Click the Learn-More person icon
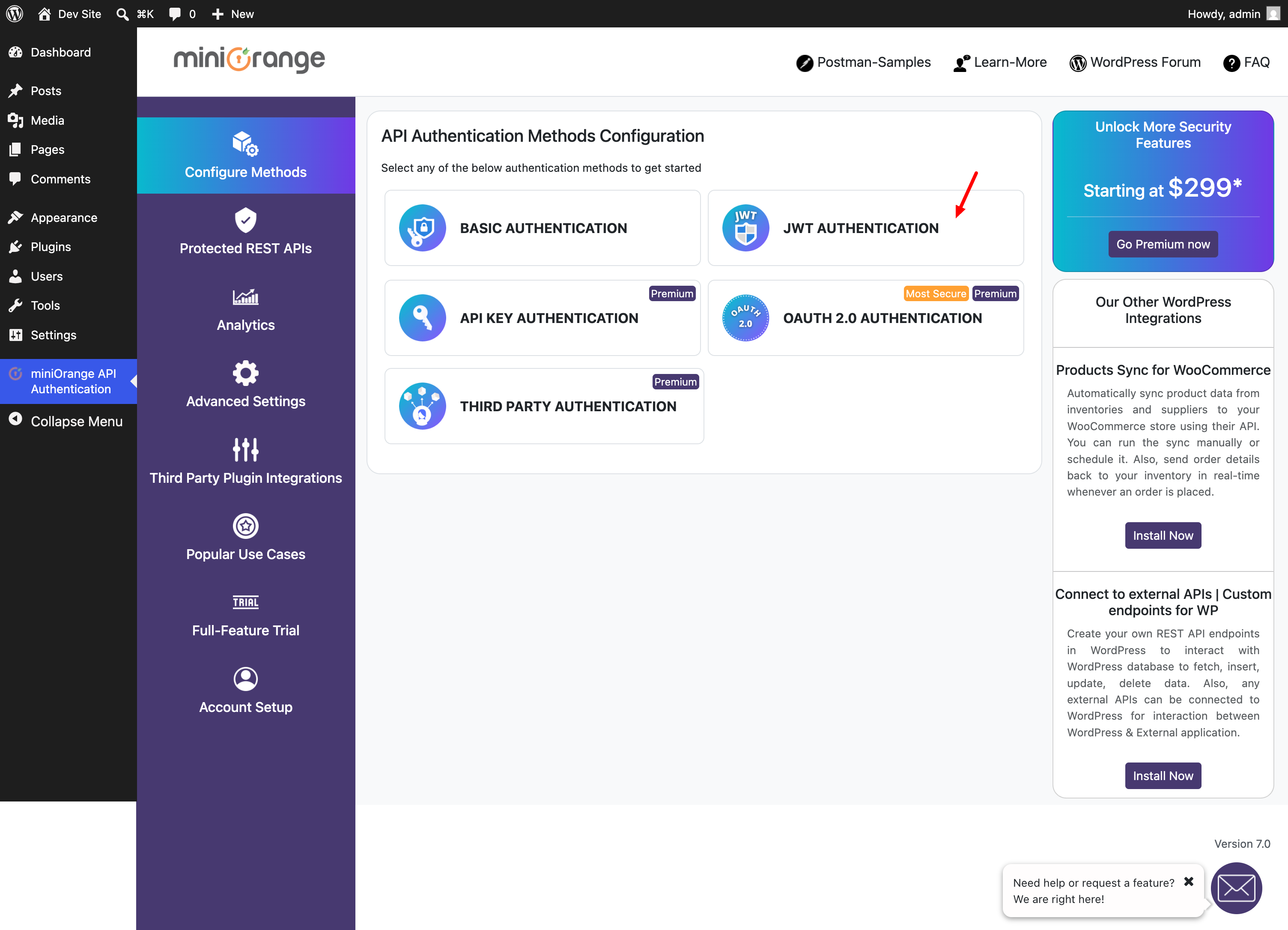Image resolution: width=1288 pixels, height=930 pixels. (961, 63)
